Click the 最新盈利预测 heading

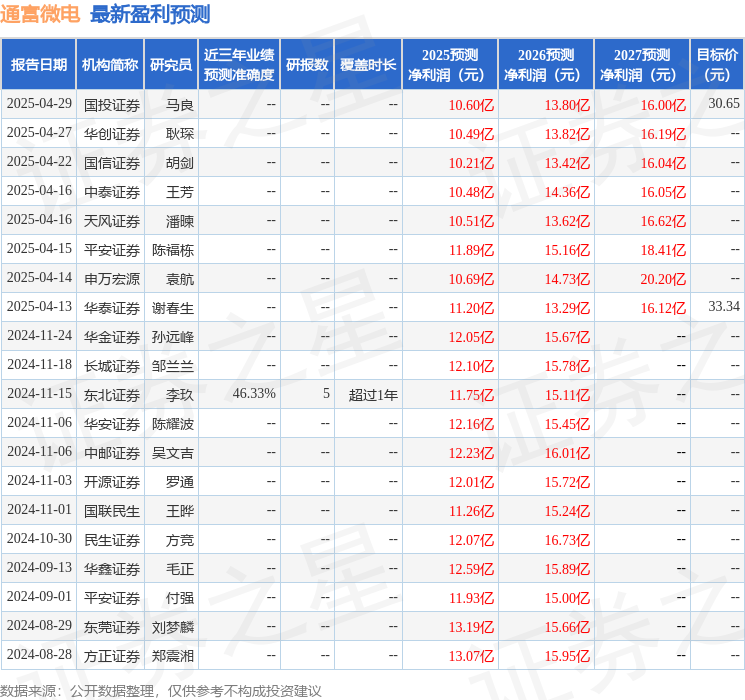coord(150,14)
